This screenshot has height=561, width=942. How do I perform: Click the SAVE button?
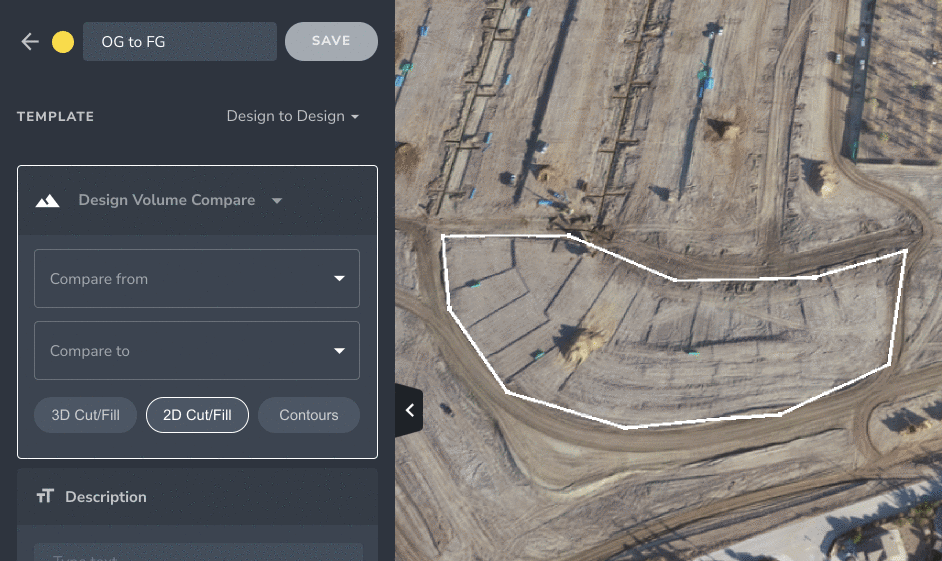point(331,41)
